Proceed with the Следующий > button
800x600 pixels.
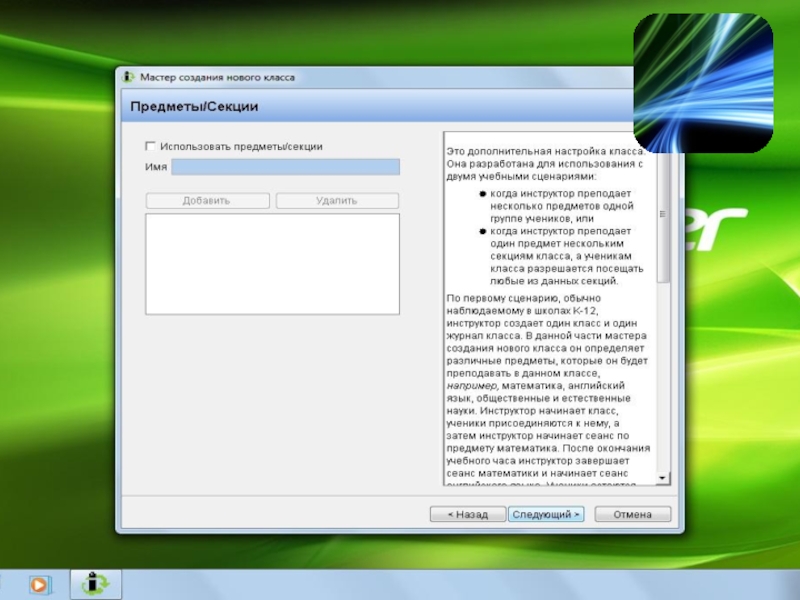[545, 514]
